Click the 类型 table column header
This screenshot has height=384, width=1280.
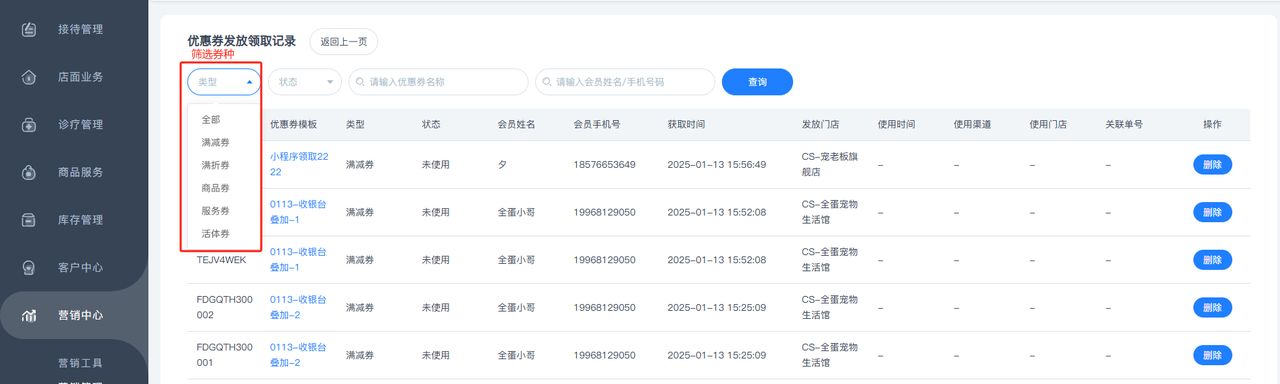355,125
